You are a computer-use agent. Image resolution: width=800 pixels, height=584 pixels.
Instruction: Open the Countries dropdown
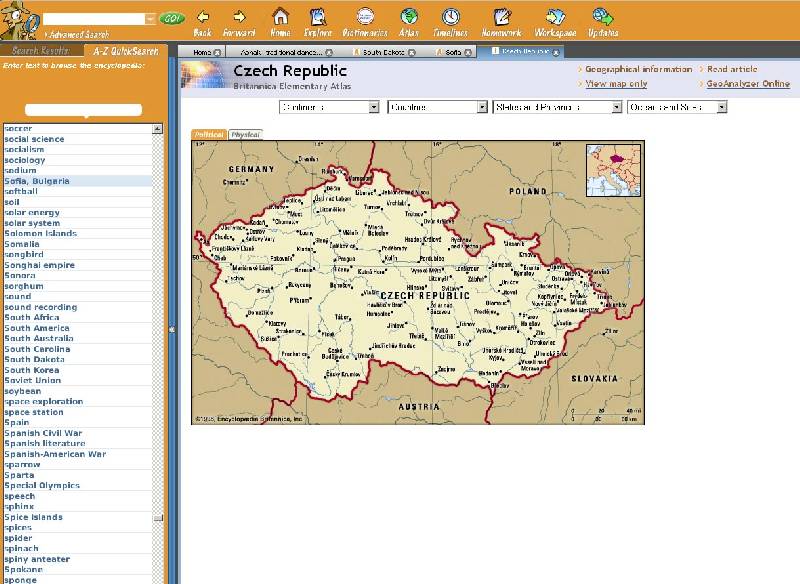click(438, 107)
